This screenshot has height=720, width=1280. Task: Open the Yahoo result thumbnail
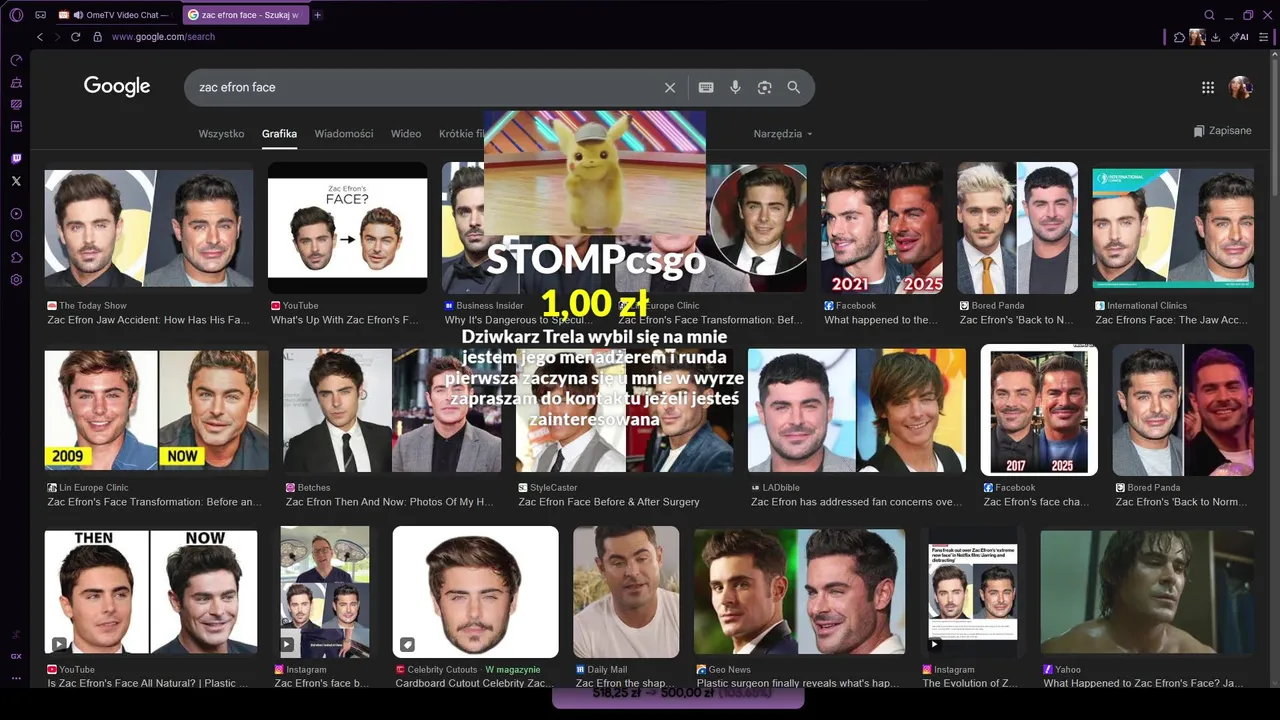click(1147, 592)
